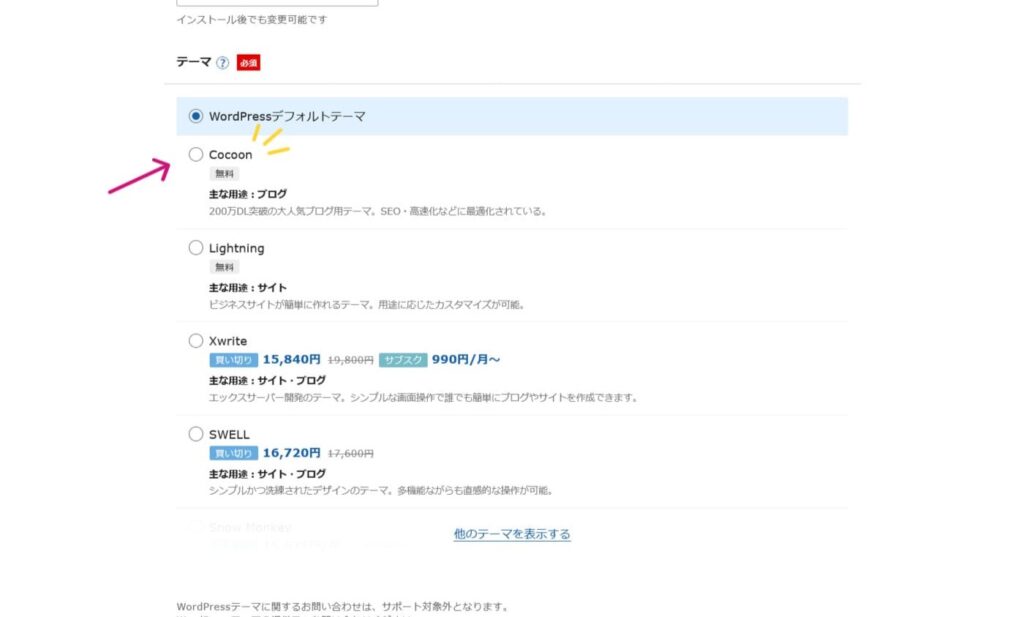This screenshot has height=617, width=1024.
Task: Click 主な用途：サイト・ブログ under Xwrite
Action: 267,380
